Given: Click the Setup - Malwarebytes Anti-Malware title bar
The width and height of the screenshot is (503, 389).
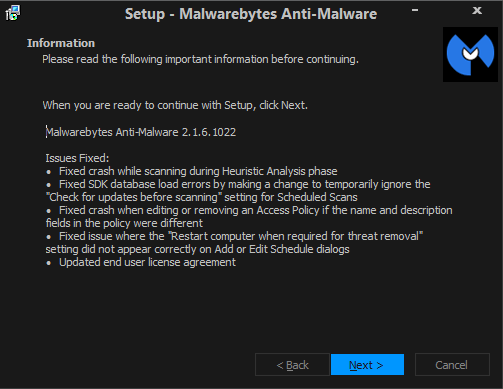Looking at the screenshot, I should tap(251, 14).
